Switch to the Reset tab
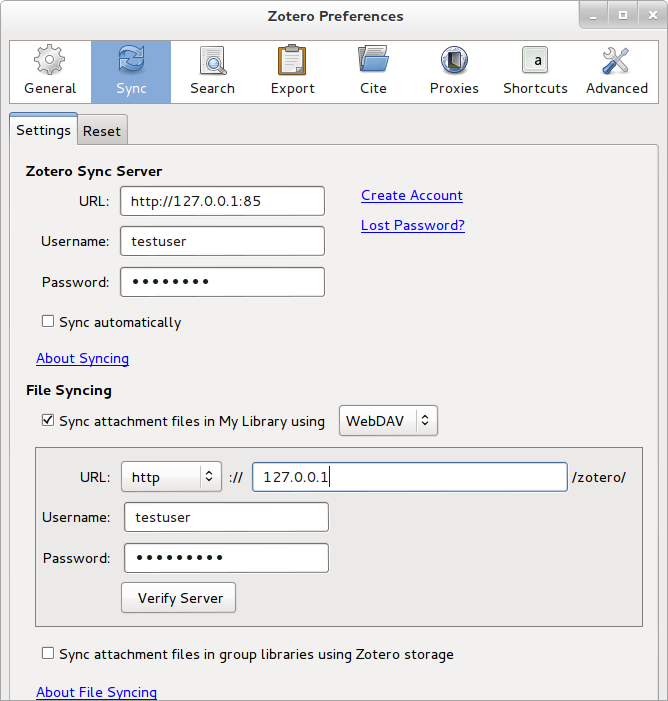The height and width of the screenshot is (701, 668). (102, 131)
